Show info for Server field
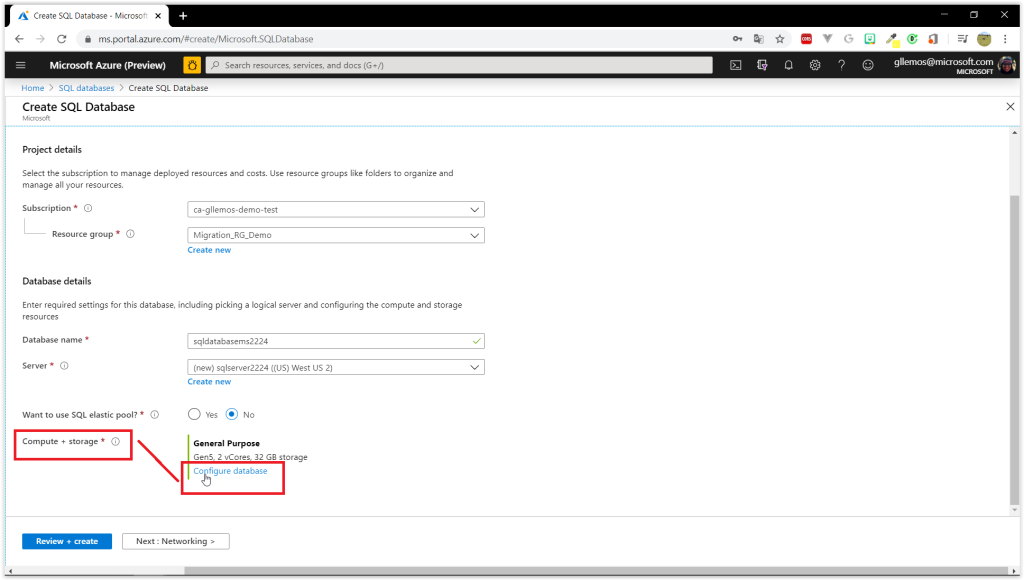The width and height of the screenshot is (1024, 580). [x=64, y=366]
